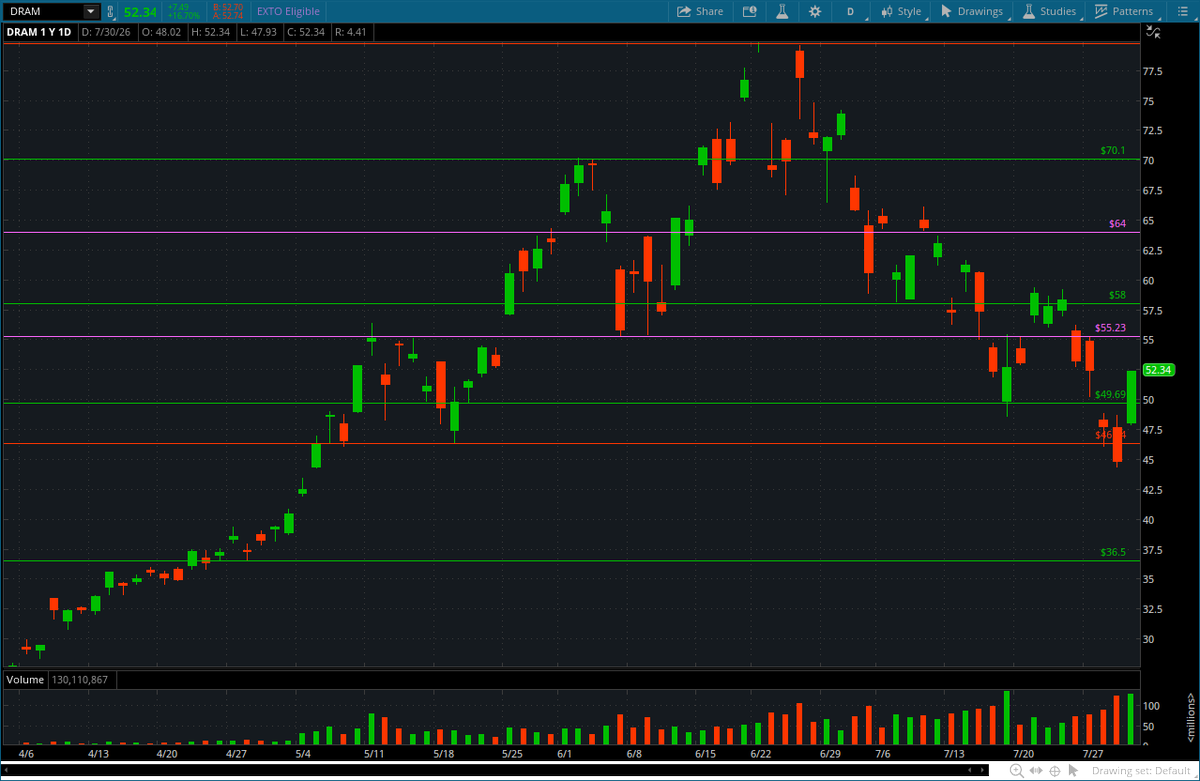This screenshot has height=781, width=1200.
Task: Click the zoom in magnifier icon
Action: pos(1016,770)
